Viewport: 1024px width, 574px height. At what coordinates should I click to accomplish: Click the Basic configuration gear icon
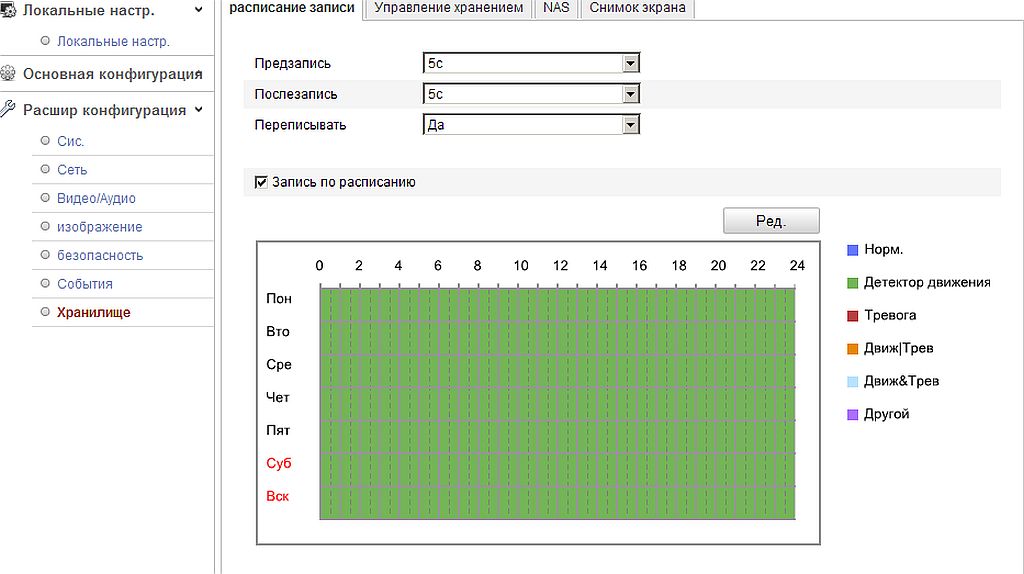pyautogui.click(x=8, y=73)
